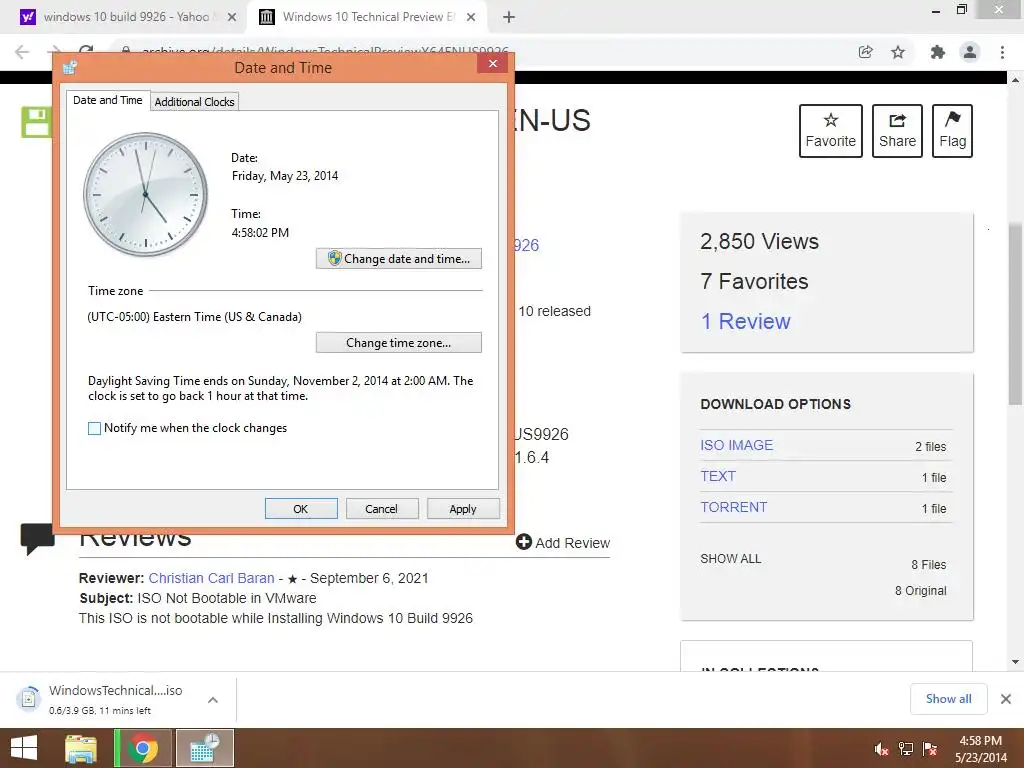This screenshot has width=1024, height=768.
Task: Click the 'Friday, May 23, 2014' date text
Action: pos(285,176)
